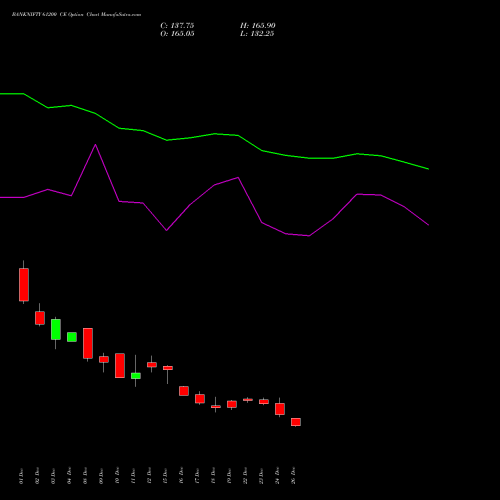
Task: Click the 15 Dec date axis label
Action: coord(165,476)
